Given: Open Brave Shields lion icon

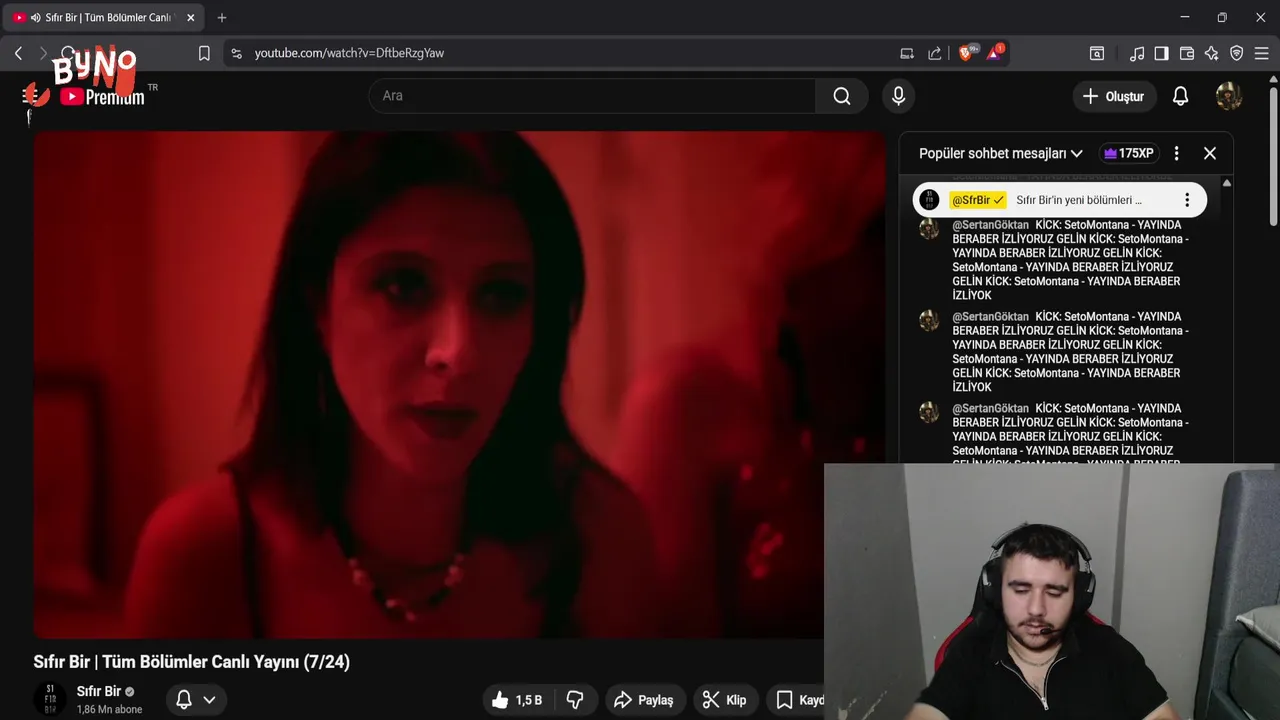Looking at the screenshot, I should (x=966, y=53).
